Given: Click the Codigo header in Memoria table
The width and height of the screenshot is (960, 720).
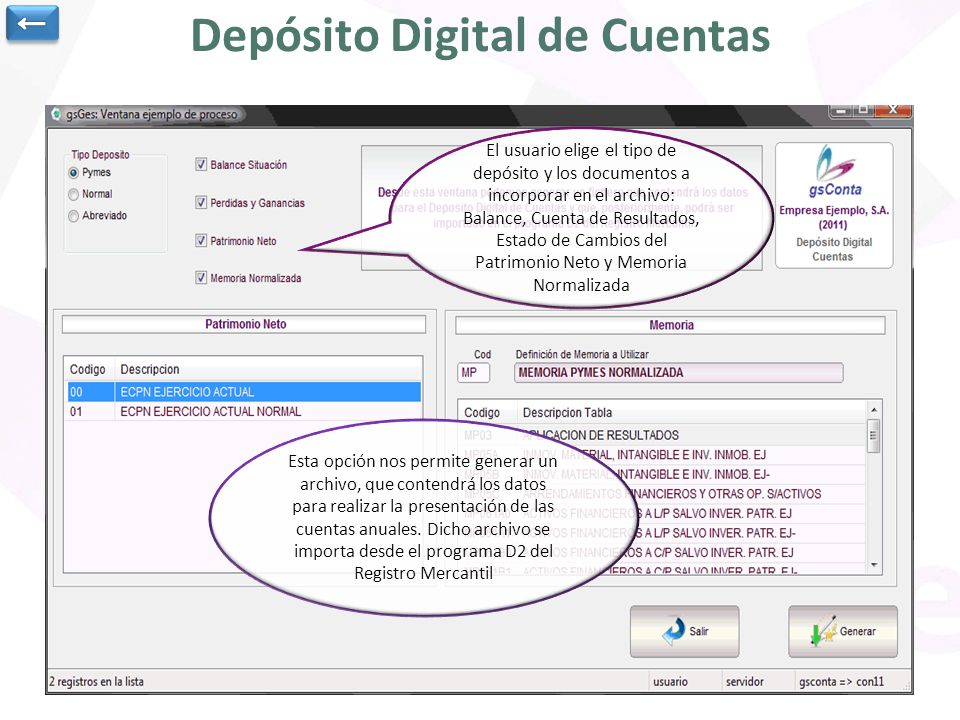Looking at the screenshot, I should tap(482, 413).
